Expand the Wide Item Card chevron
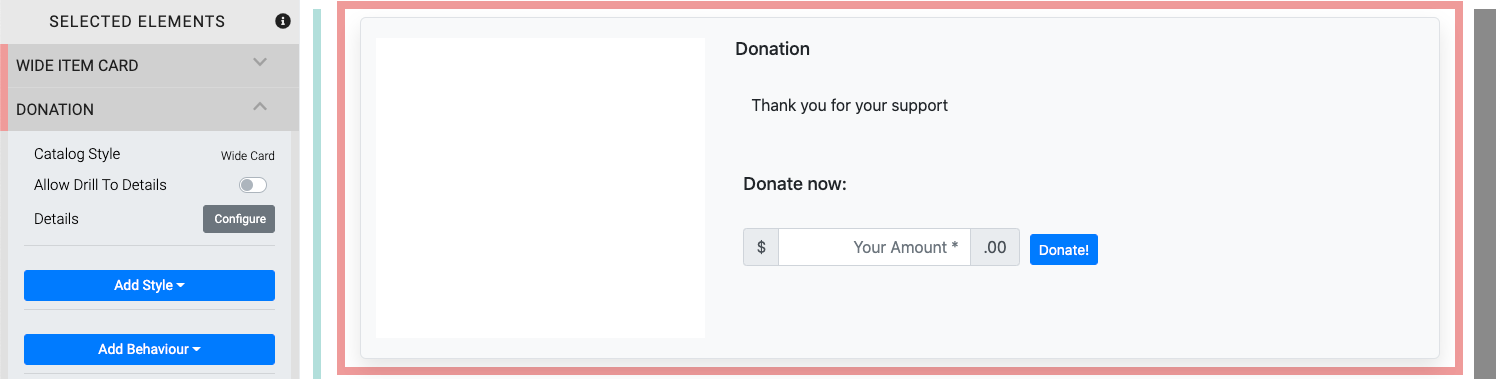Viewport: 1500px width, 379px height. [260, 62]
